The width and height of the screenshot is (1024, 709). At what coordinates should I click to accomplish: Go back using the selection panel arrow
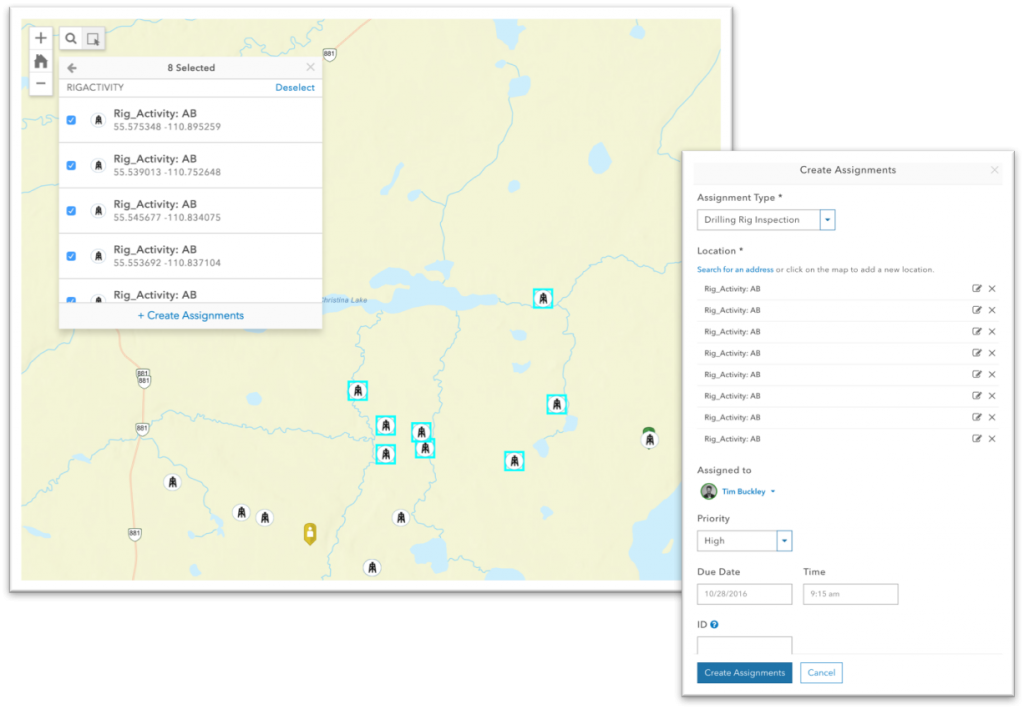pyautogui.click(x=72, y=68)
